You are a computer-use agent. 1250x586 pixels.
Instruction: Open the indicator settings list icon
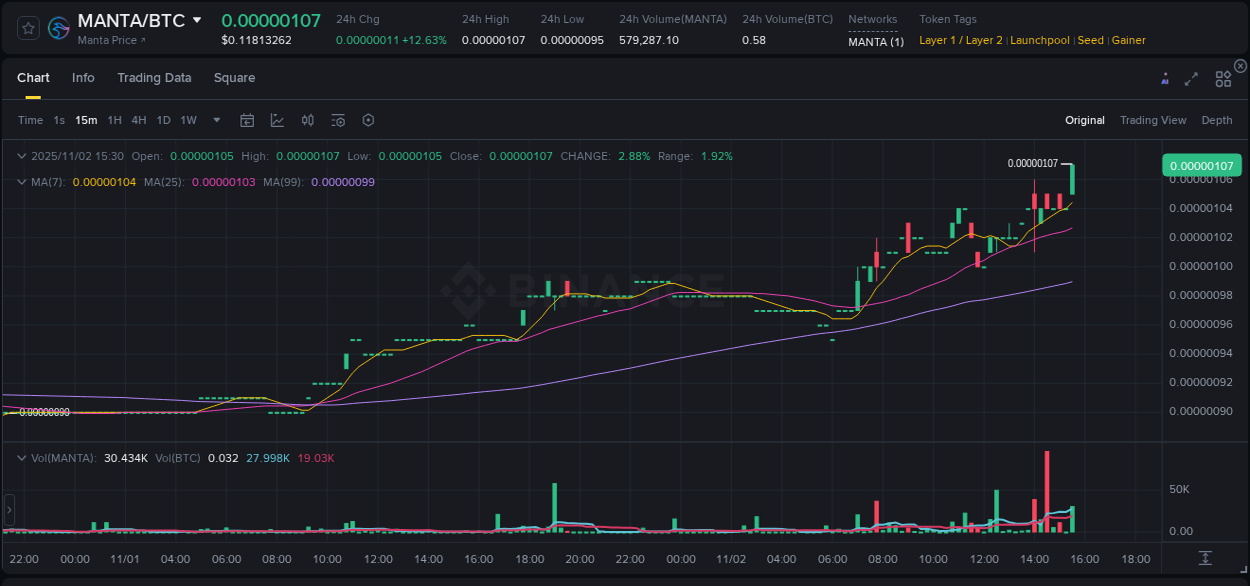pyautogui.click(x=338, y=120)
